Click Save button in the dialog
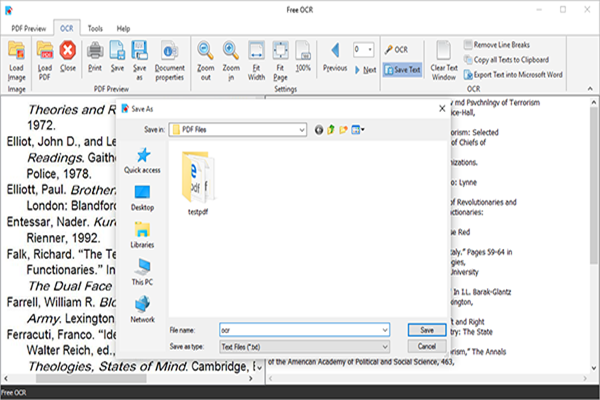600x400 pixels. (x=427, y=329)
